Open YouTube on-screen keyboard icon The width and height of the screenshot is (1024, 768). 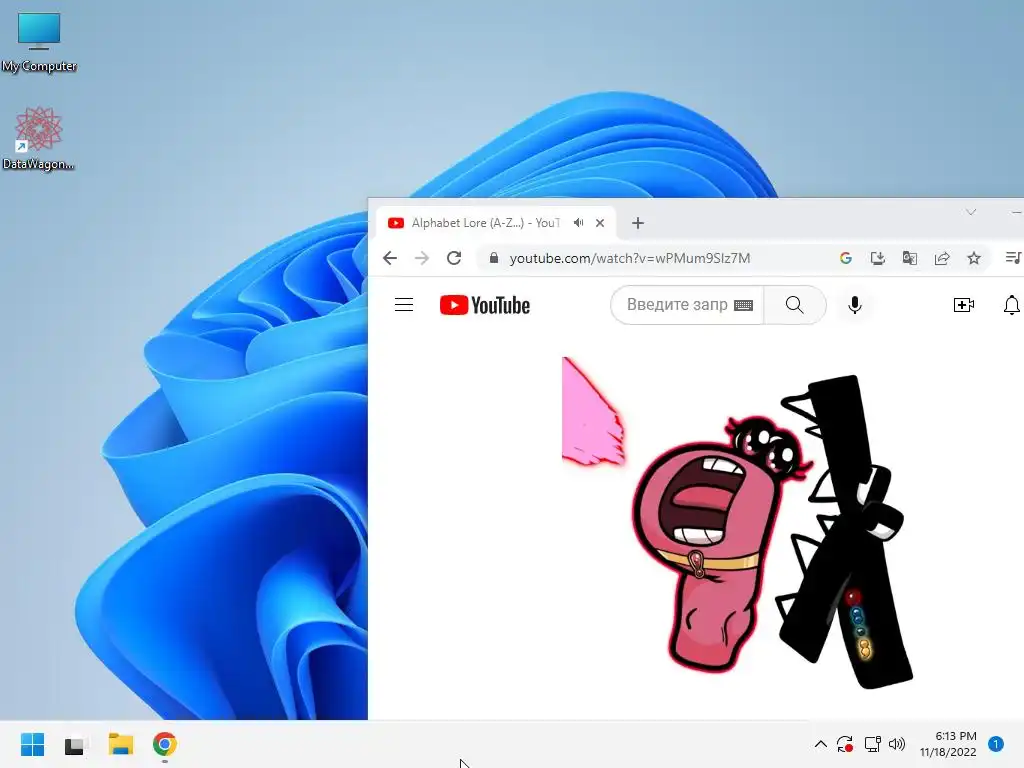coord(743,305)
